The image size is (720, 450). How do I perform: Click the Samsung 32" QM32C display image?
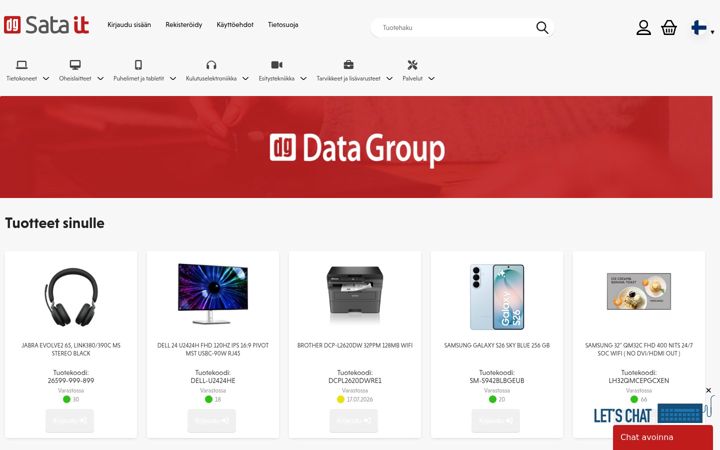[x=639, y=291]
